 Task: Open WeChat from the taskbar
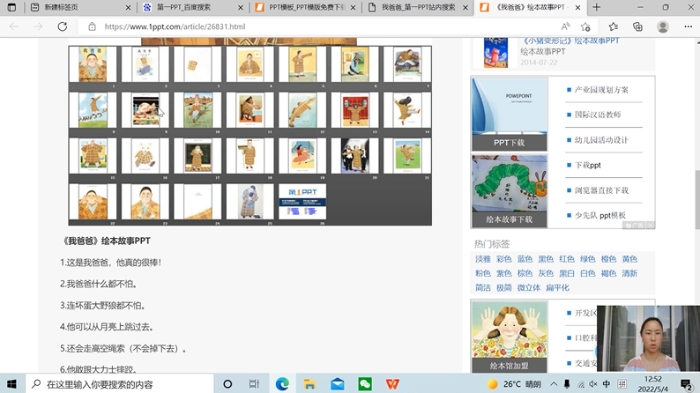(x=365, y=384)
